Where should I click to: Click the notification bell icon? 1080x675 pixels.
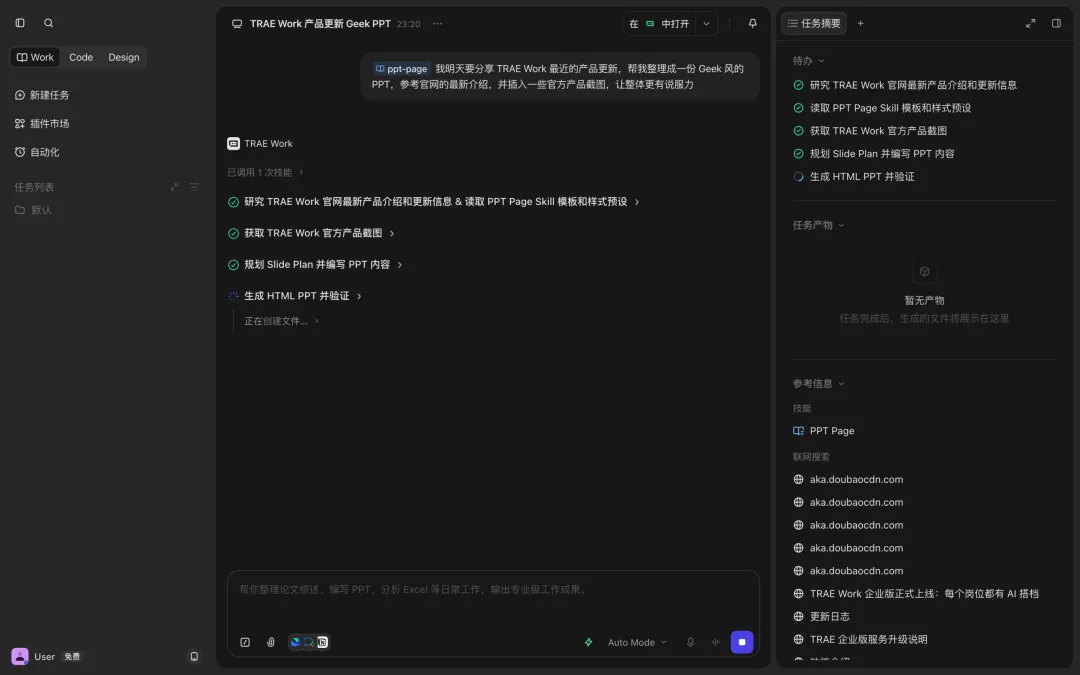click(x=752, y=23)
